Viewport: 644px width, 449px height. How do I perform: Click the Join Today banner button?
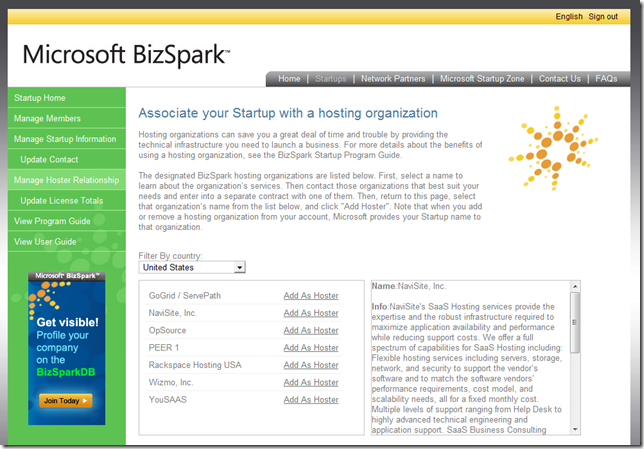point(66,401)
